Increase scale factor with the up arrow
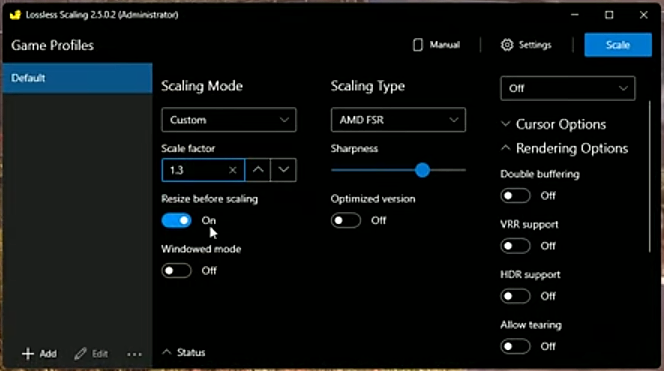This screenshot has width=664, height=371. pyautogui.click(x=258, y=170)
